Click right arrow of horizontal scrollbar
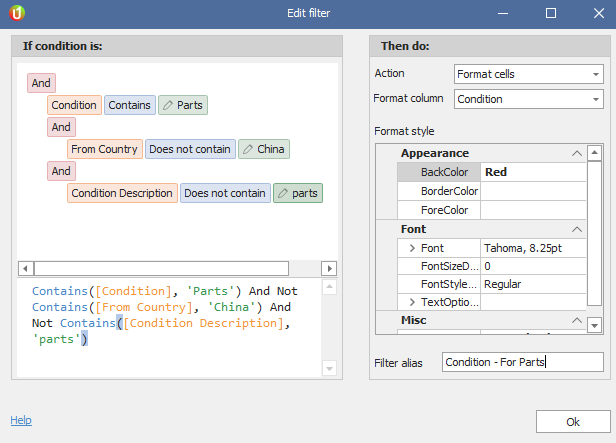The image size is (616, 443). click(x=329, y=269)
